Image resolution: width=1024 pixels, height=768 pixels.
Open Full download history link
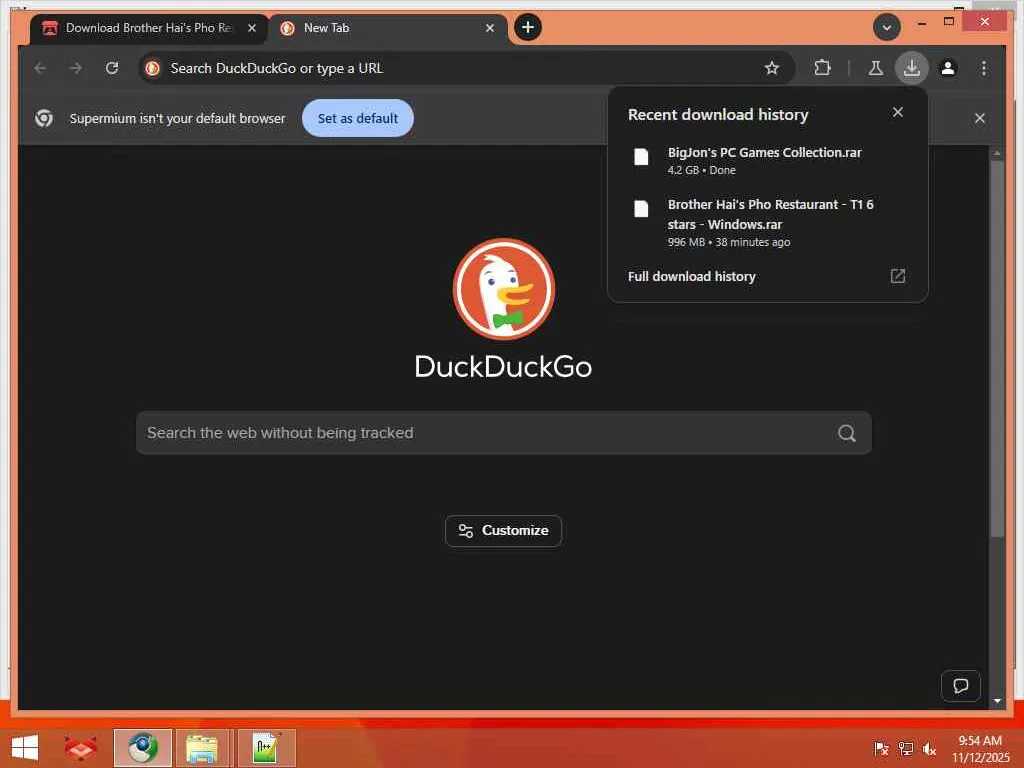click(x=692, y=276)
